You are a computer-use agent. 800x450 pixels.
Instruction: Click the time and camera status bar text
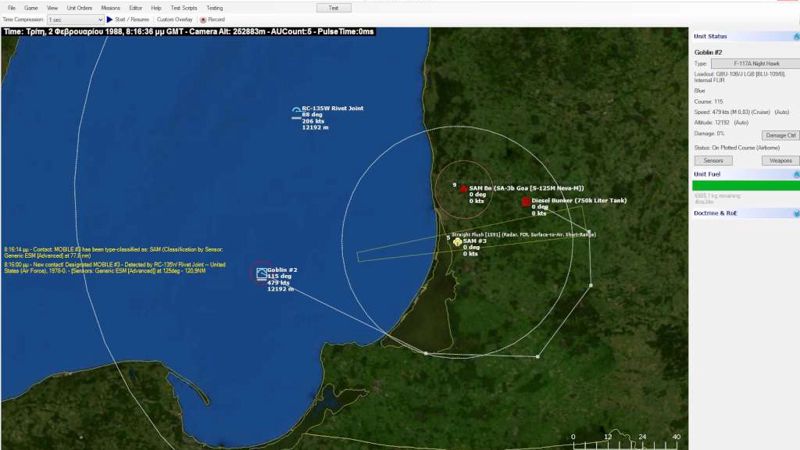click(x=189, y=32)
